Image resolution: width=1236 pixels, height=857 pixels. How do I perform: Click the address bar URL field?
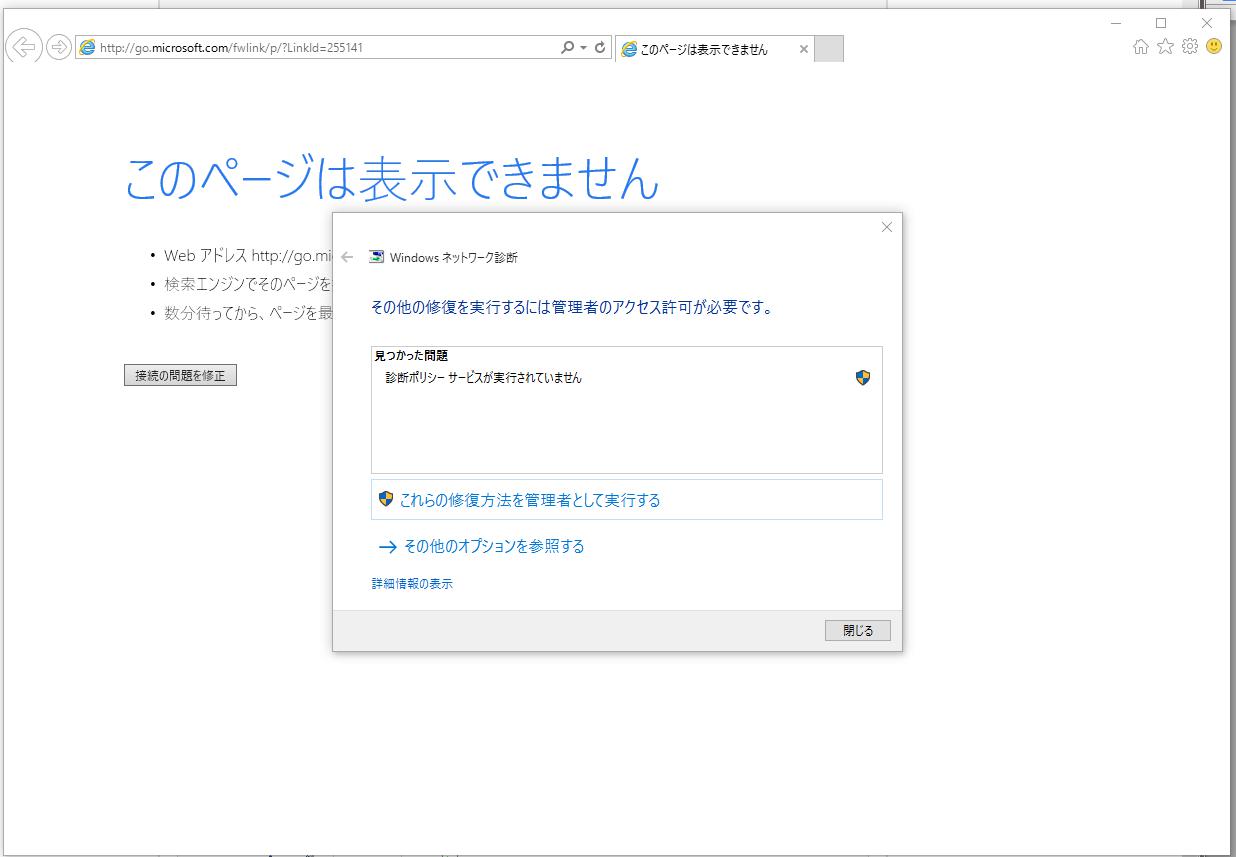tap(320, 48)
